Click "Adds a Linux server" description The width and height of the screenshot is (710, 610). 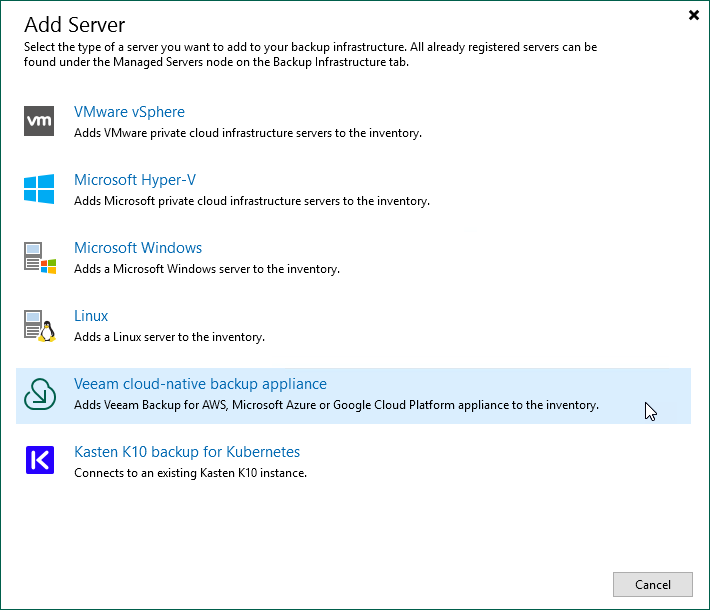(169, 337)
